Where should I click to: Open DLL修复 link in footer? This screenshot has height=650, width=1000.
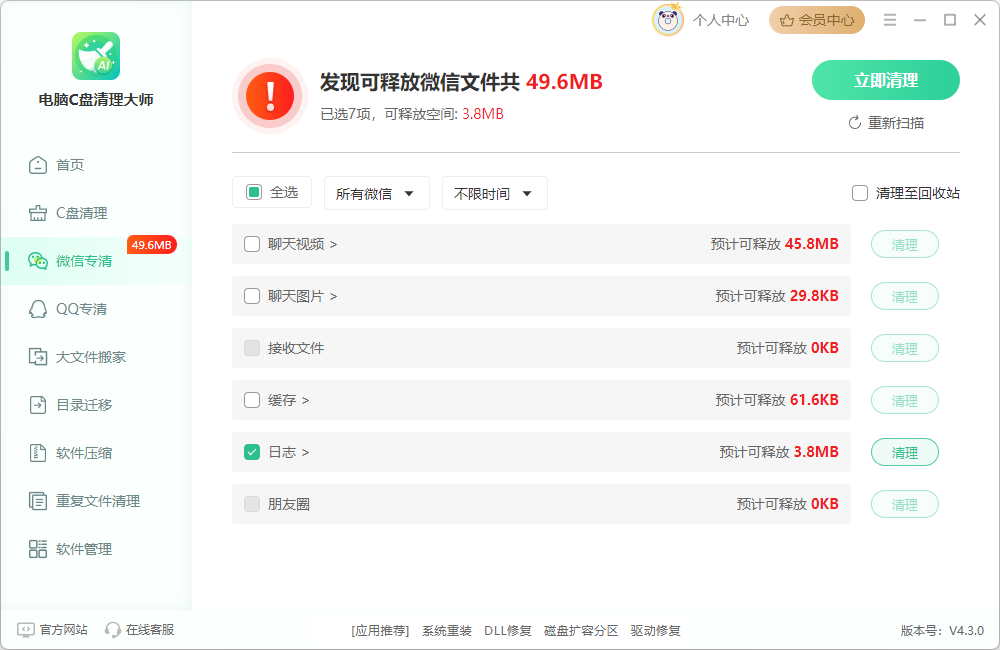pos(508,630)
